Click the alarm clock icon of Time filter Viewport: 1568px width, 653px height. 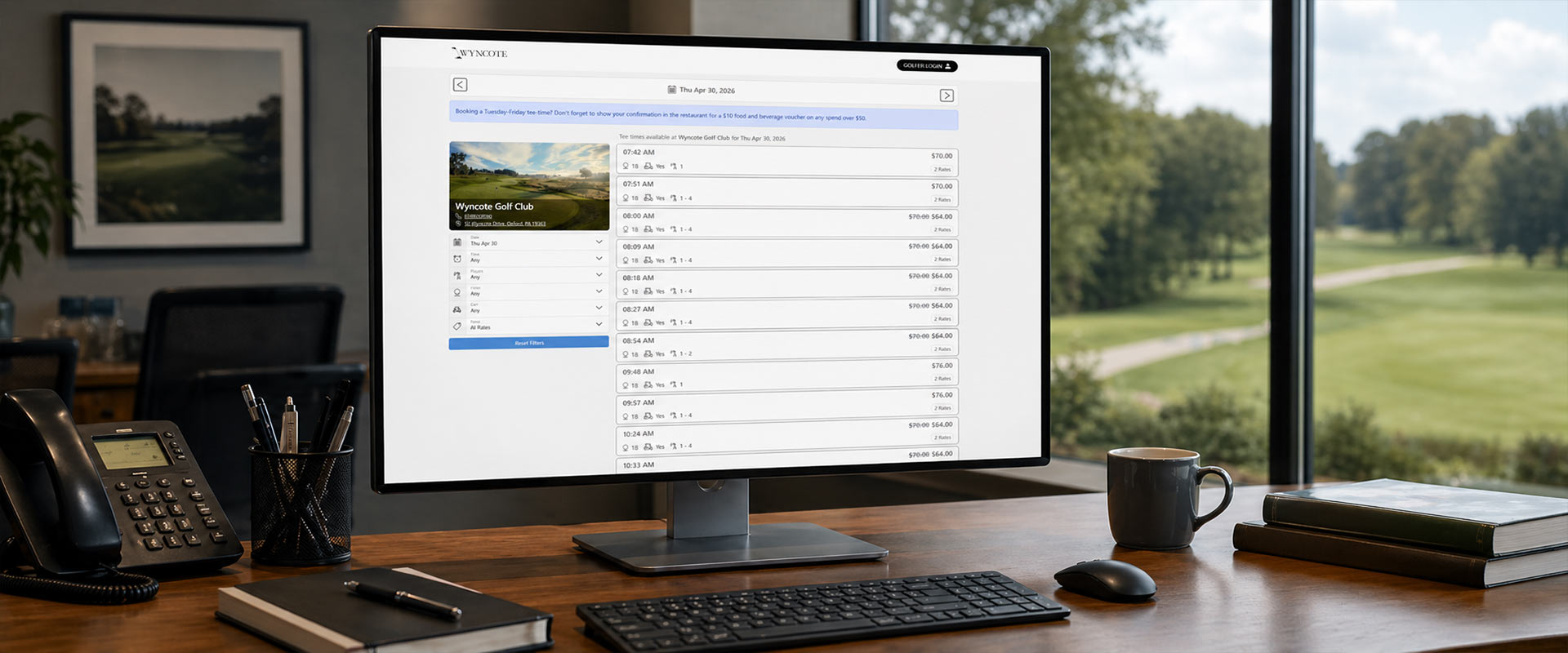tap(457, 259)
